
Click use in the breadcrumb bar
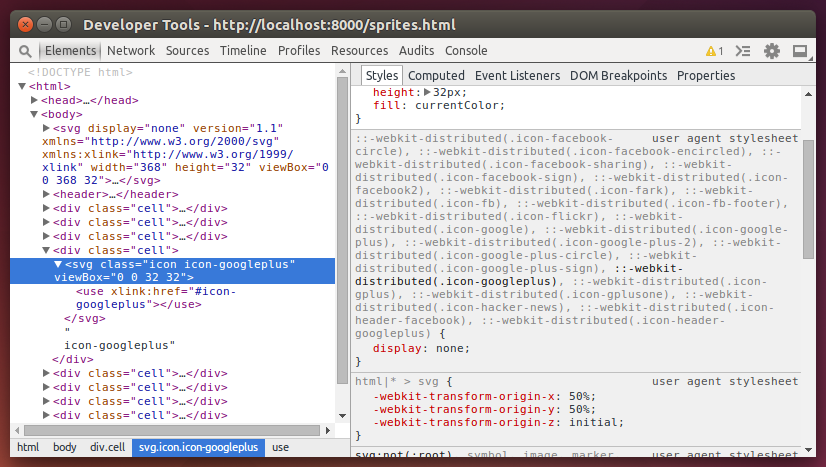pyautogui.click(x=280, y=447)
